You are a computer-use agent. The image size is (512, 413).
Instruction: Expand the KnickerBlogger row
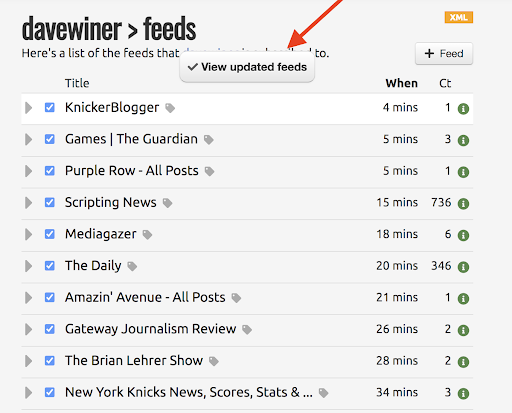(29, 108)
